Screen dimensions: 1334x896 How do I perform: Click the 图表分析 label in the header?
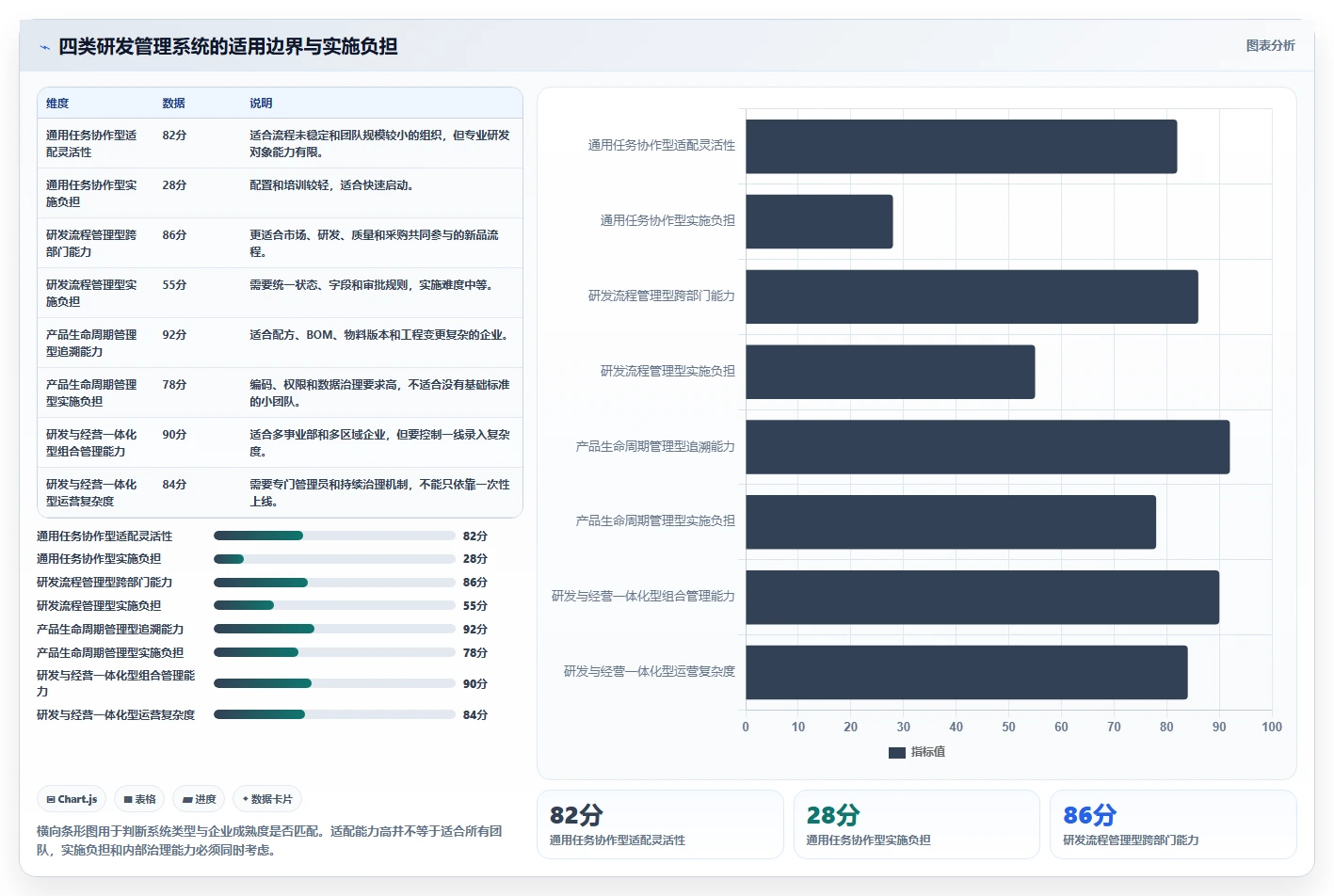pyautogui.click(x=1270, y=45)
